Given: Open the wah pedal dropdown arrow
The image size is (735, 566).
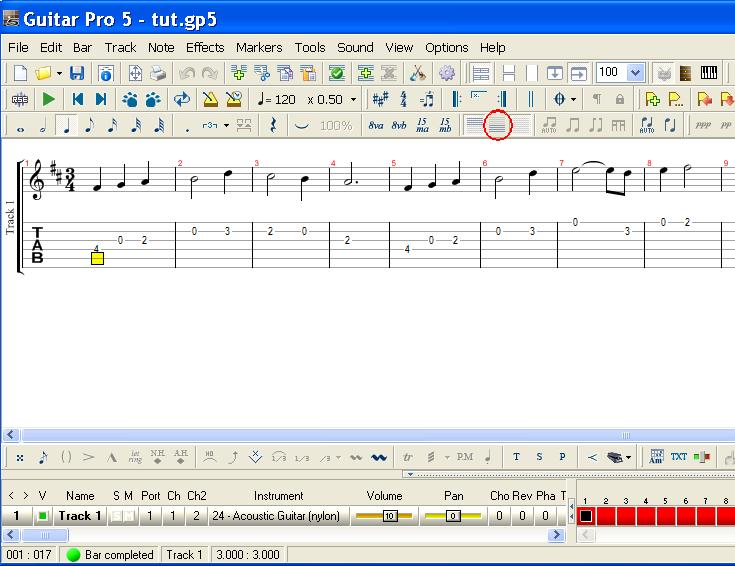Looking at the screenshot, I should pos(628,457).
